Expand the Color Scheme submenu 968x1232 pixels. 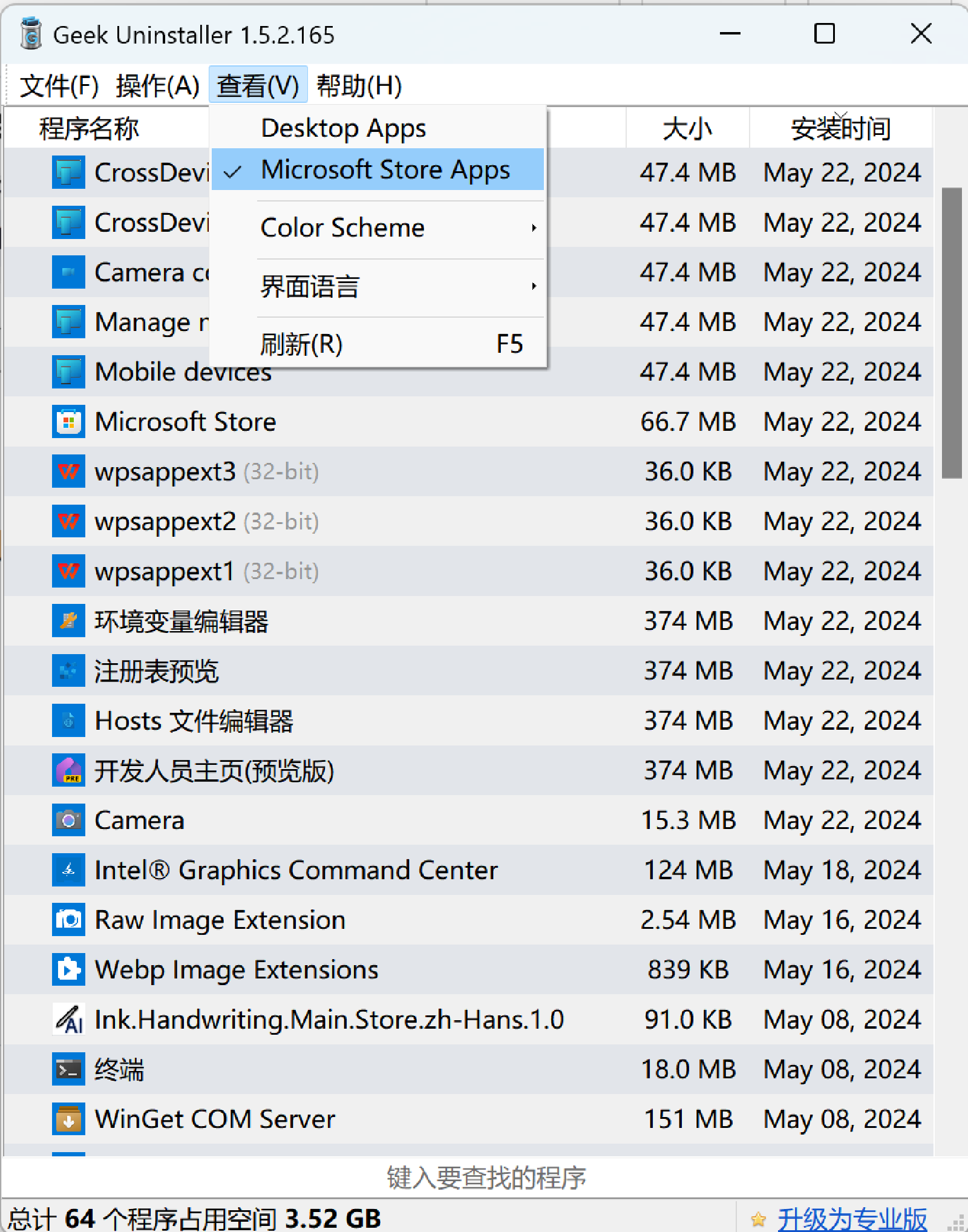(x=378, y=228)
